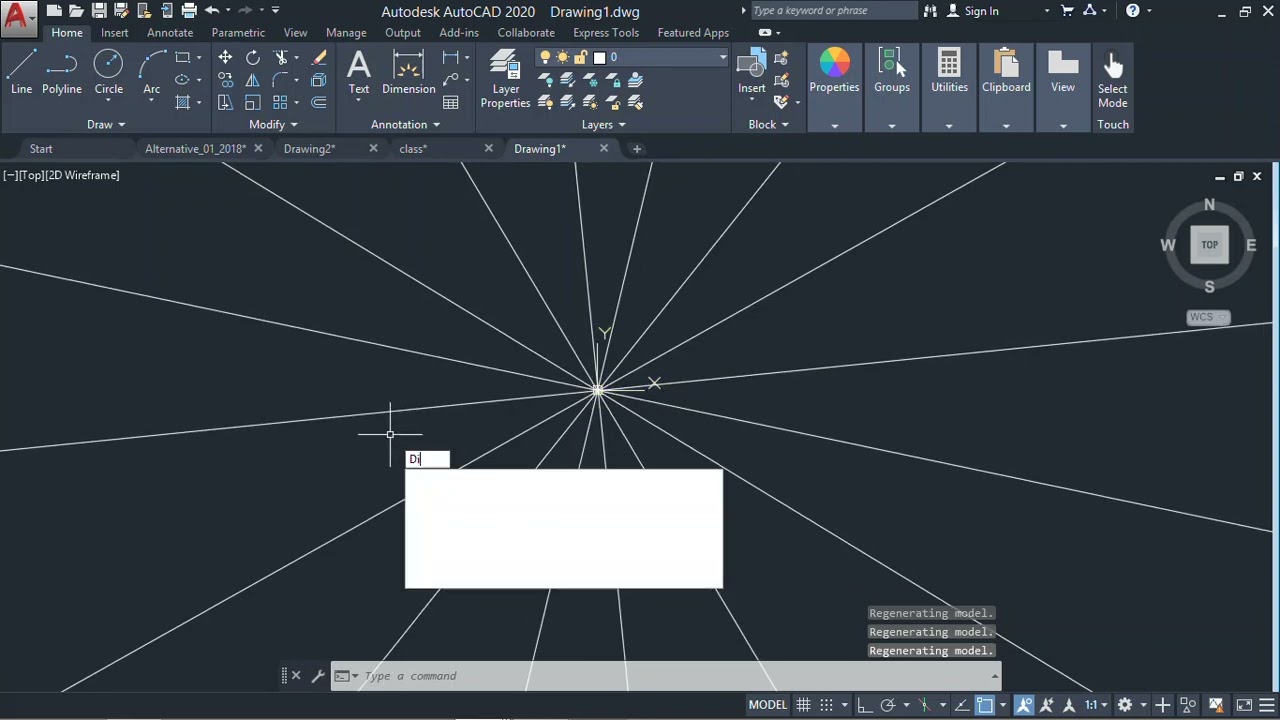1280x720 pixels.
Task: Activate the Copy tool in Modify panel
Action: 225,80
